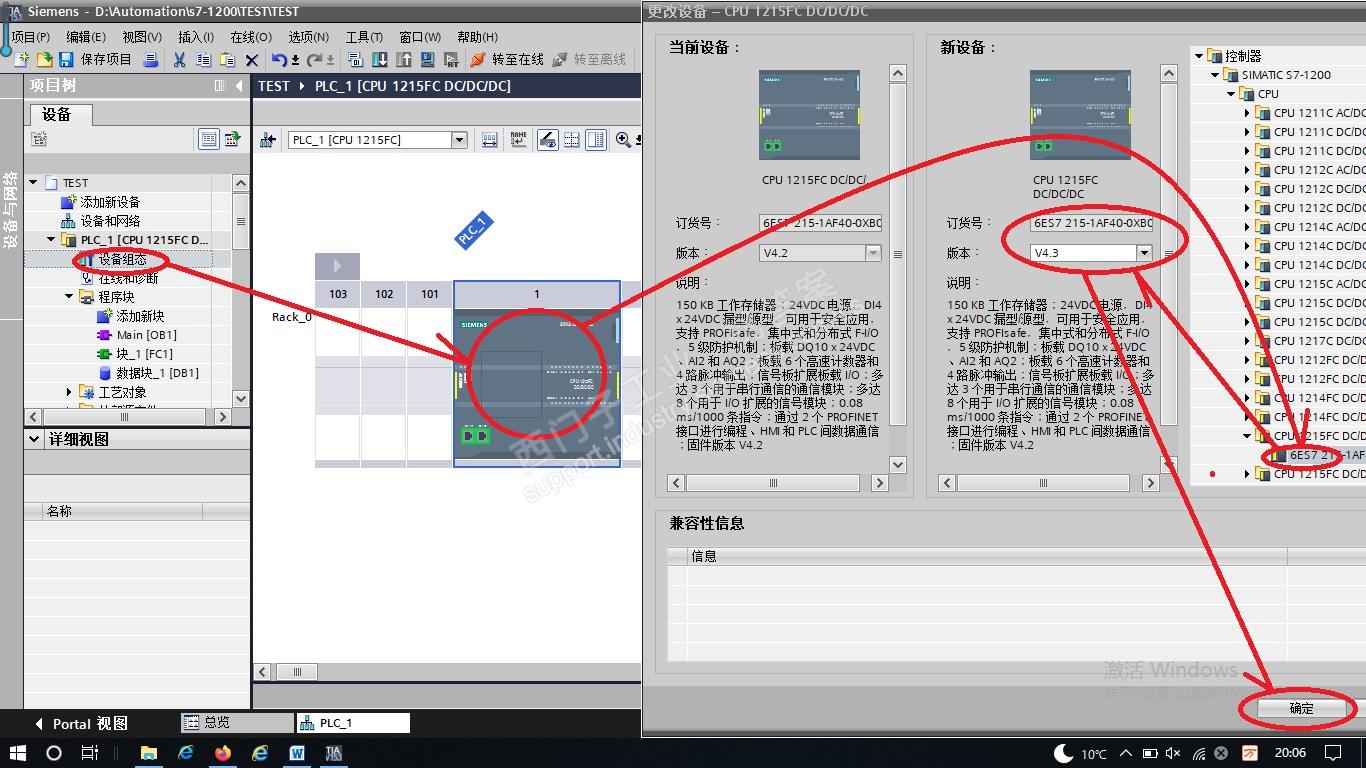
Task: Click the Windows Start button
Action: tap(17, 752)
